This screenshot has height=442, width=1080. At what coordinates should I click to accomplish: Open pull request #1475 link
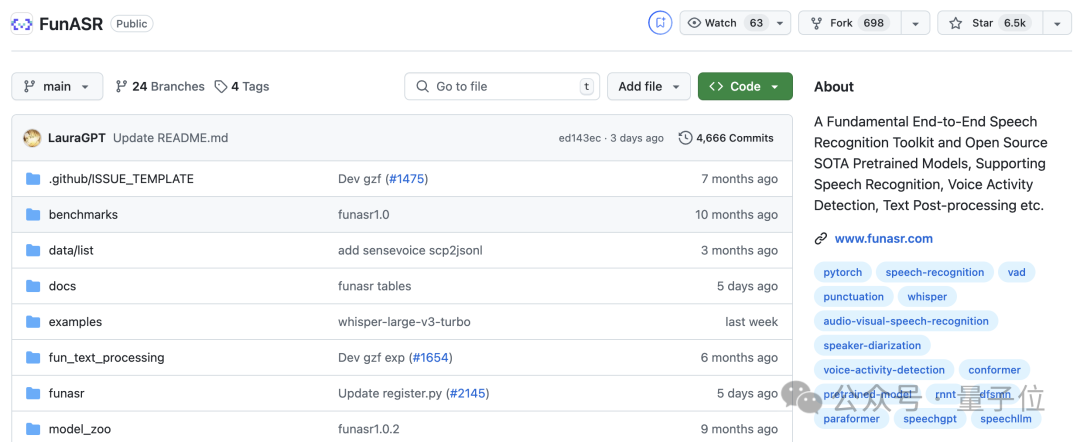(408, 179)
